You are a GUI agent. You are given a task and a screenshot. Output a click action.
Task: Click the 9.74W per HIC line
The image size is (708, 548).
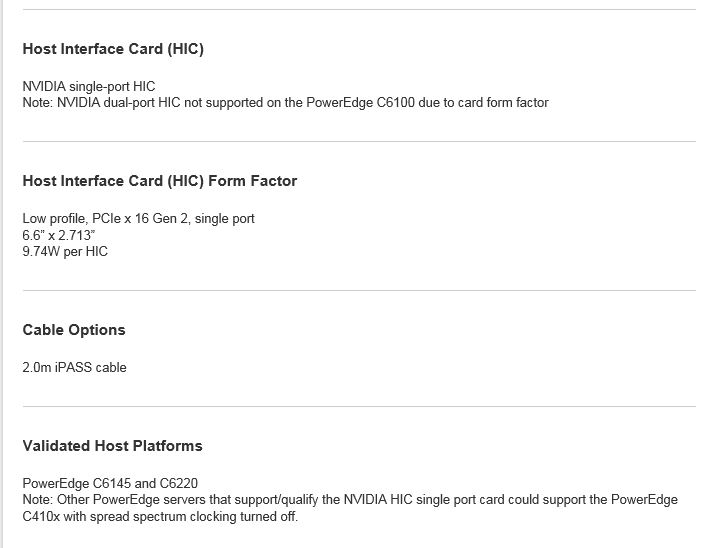click(x=65, y=251)
